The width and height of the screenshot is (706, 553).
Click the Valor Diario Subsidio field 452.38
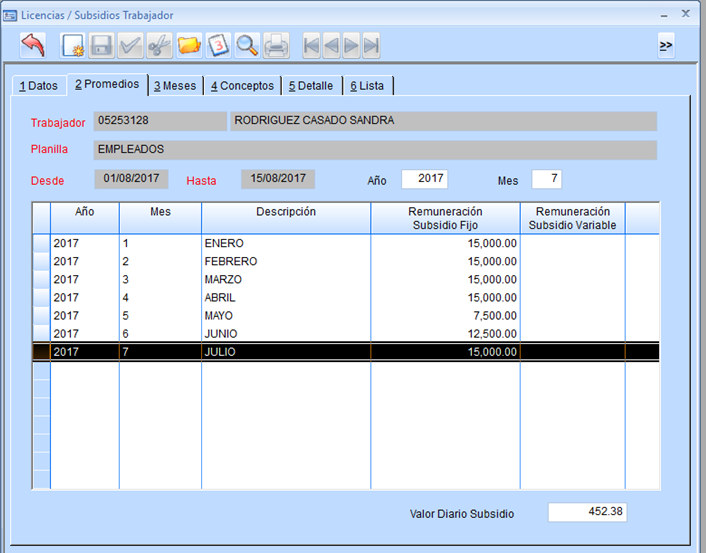pos(587,512)
